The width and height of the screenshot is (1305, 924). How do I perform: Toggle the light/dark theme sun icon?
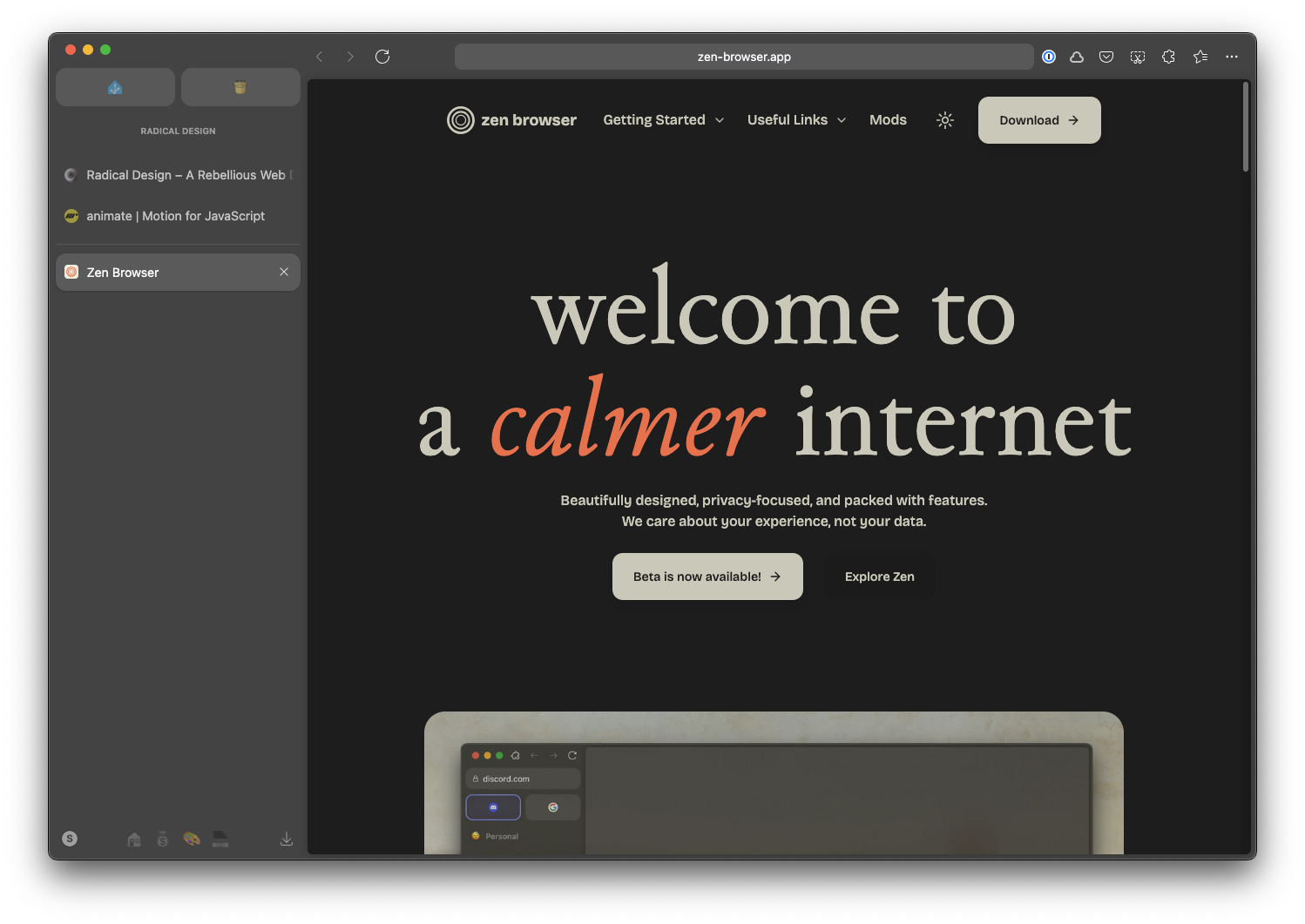coord(945,120)
